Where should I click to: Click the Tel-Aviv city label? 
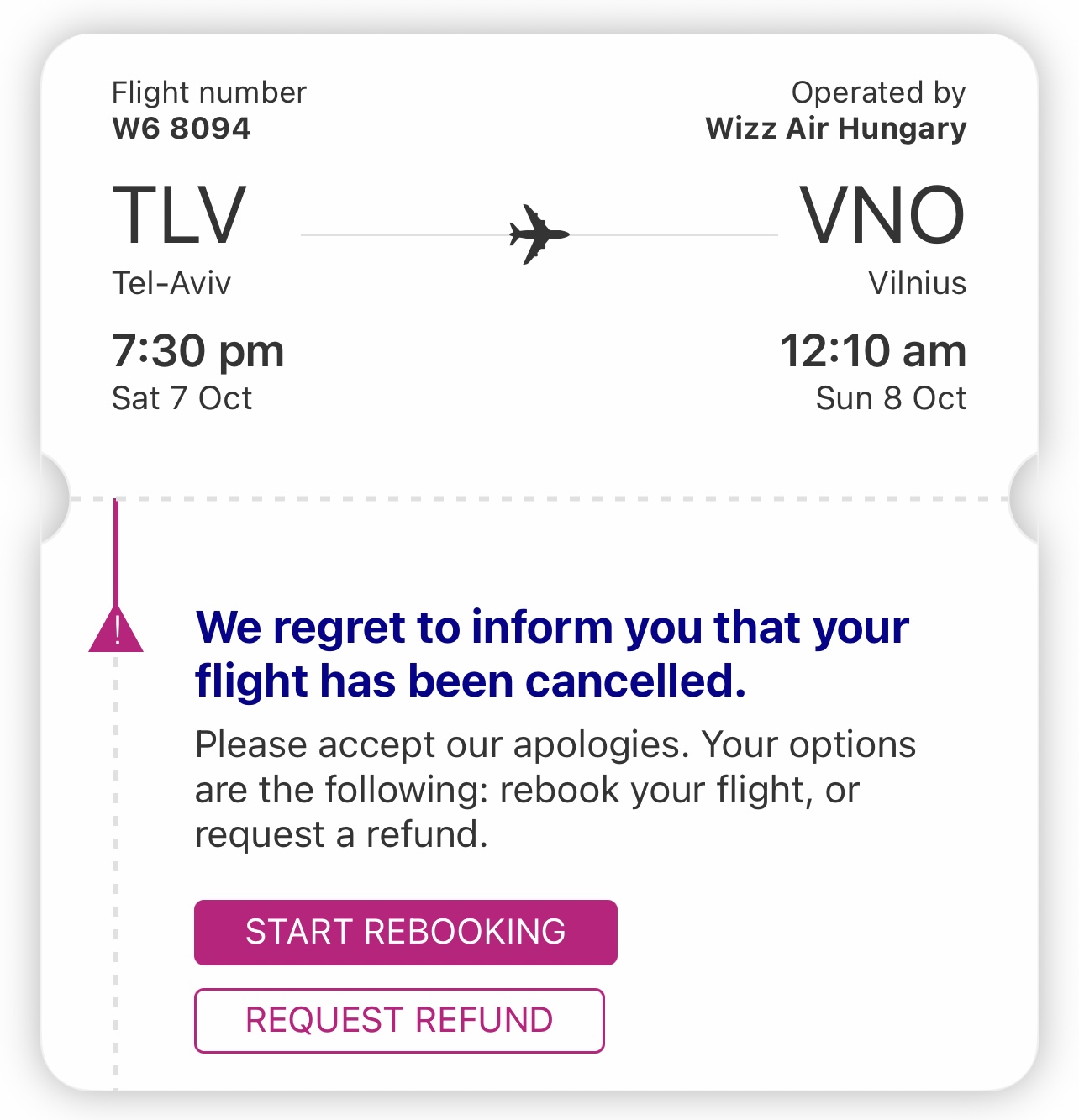[x=171, y=283]
